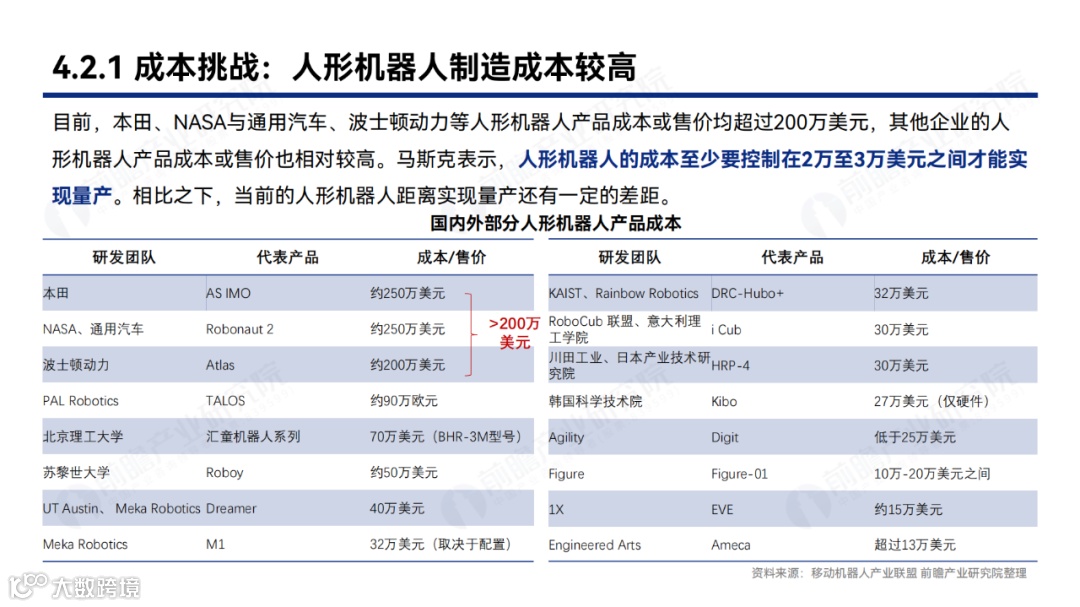Image resolution: width=1080 pixels, height=607 pixels.
Task: Click the price '40万美元'
Action: tap(397, 508)
